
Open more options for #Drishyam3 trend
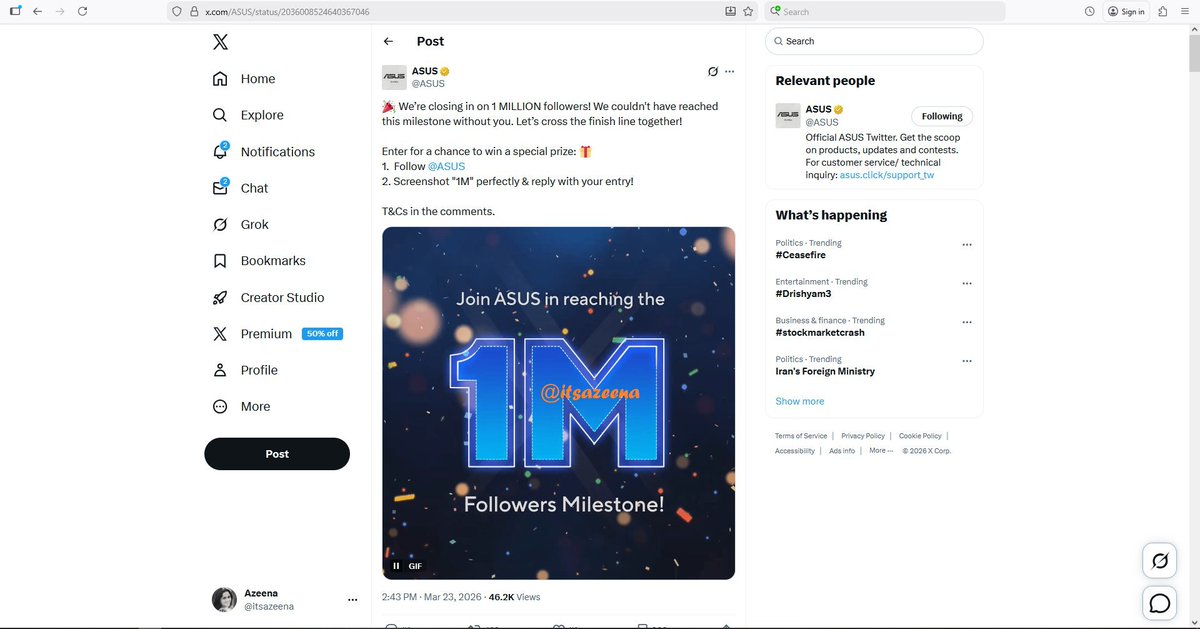click(x=966, y=283)
